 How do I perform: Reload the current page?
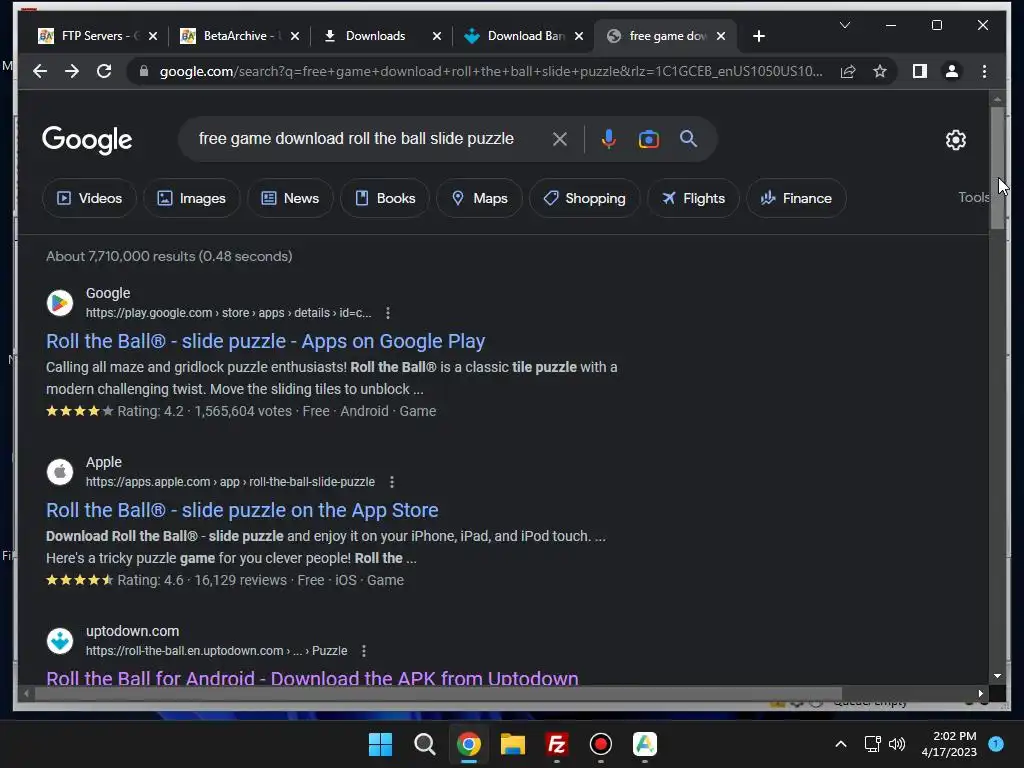coord(104,71)
